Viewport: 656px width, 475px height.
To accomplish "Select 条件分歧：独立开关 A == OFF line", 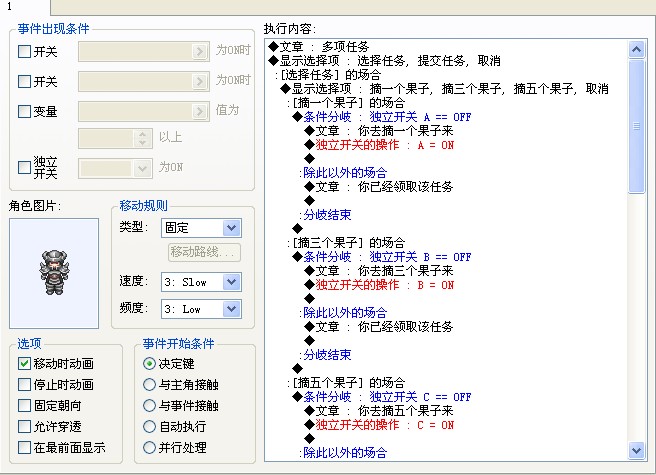I will (382, 117).
